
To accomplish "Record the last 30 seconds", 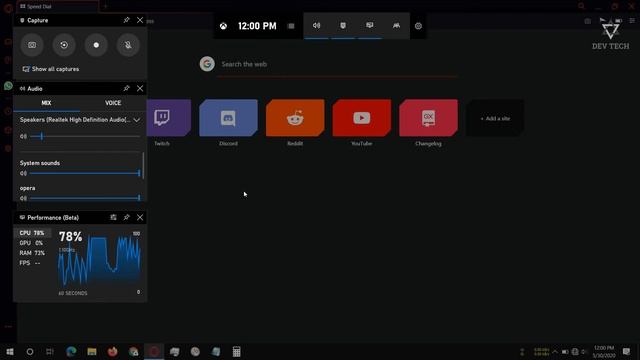I will tap(64, 45).
